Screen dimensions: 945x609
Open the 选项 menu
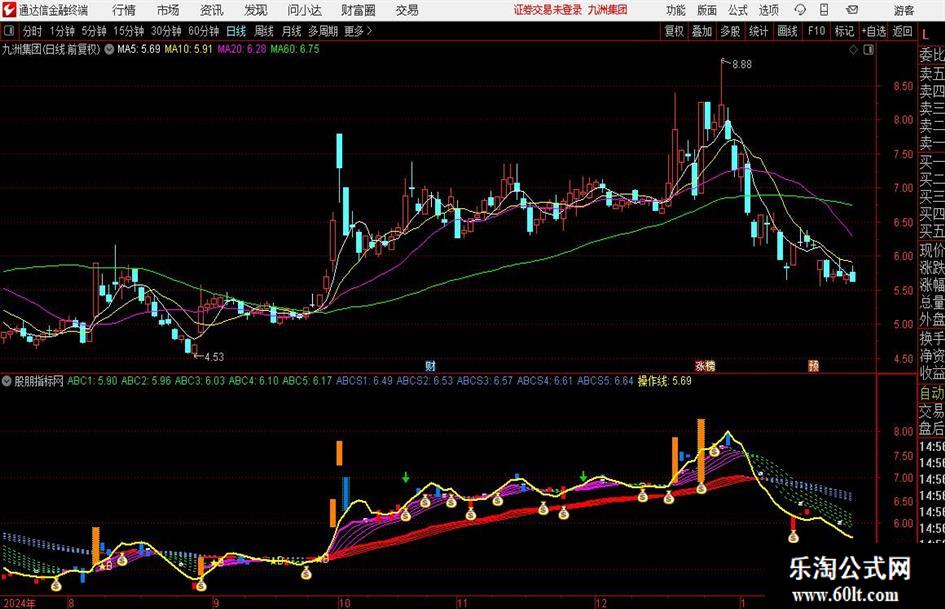pos(768,10)
